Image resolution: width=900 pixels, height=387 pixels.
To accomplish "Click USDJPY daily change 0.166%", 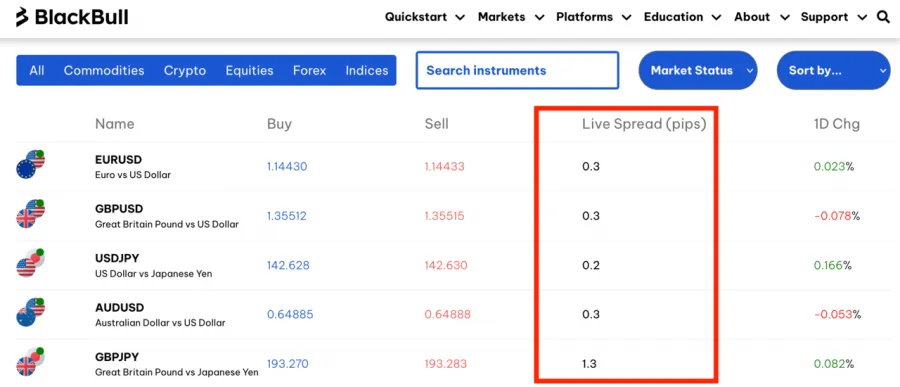I will [833, 265].
